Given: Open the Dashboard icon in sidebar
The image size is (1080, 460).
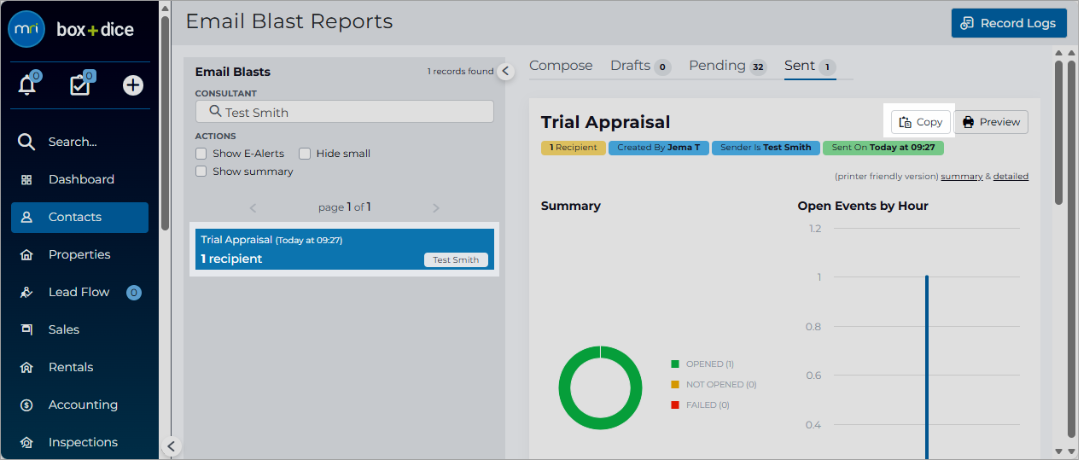Looking at the screenshot, I should click(x=27, y=180).
